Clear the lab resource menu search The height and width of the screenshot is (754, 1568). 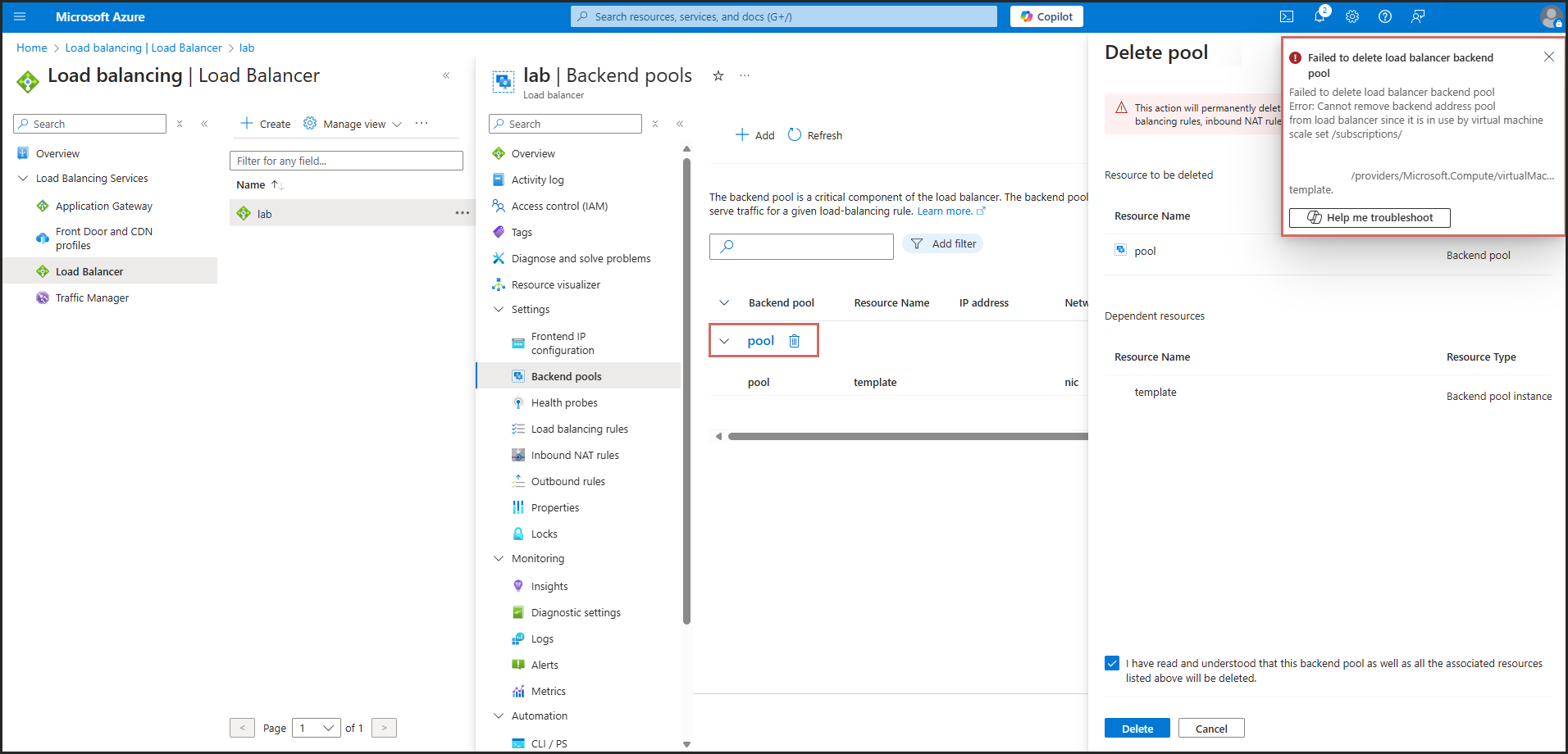coord(655,124)
